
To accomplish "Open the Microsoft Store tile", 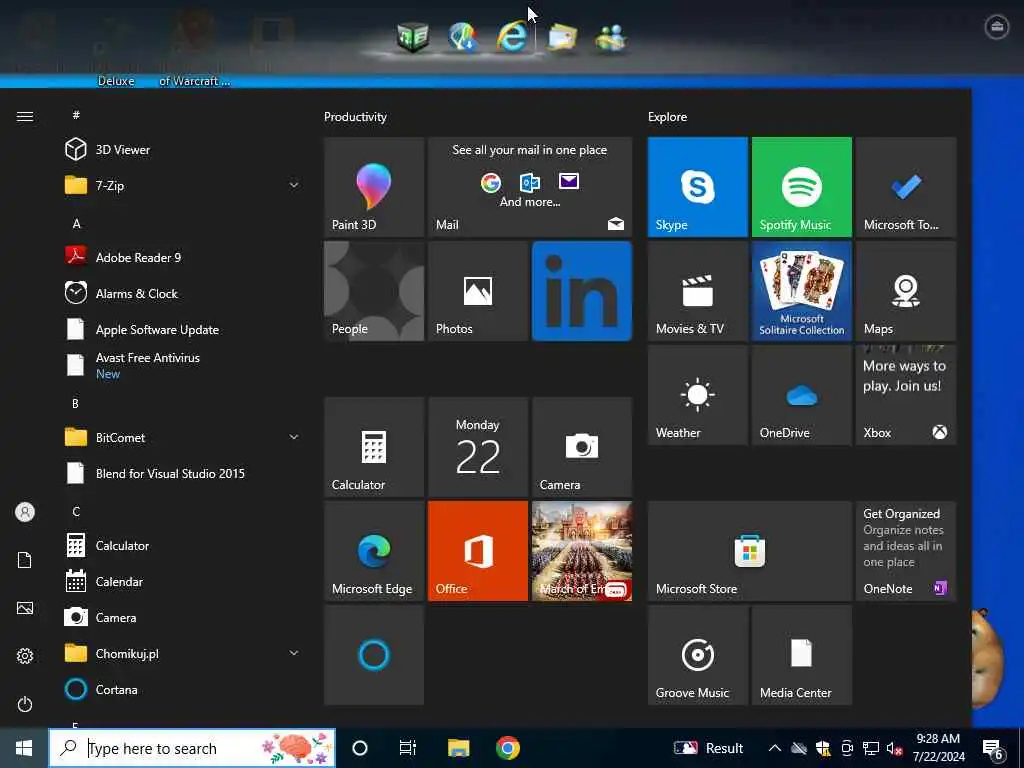I will 750,551.
